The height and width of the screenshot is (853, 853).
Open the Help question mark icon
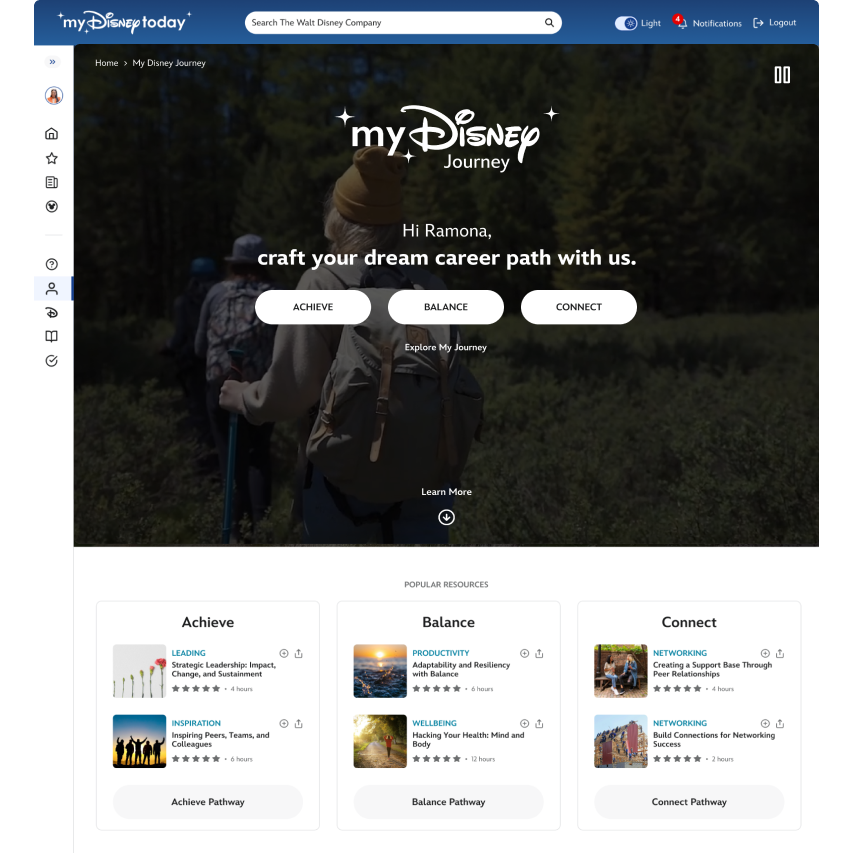coord(52,264)
